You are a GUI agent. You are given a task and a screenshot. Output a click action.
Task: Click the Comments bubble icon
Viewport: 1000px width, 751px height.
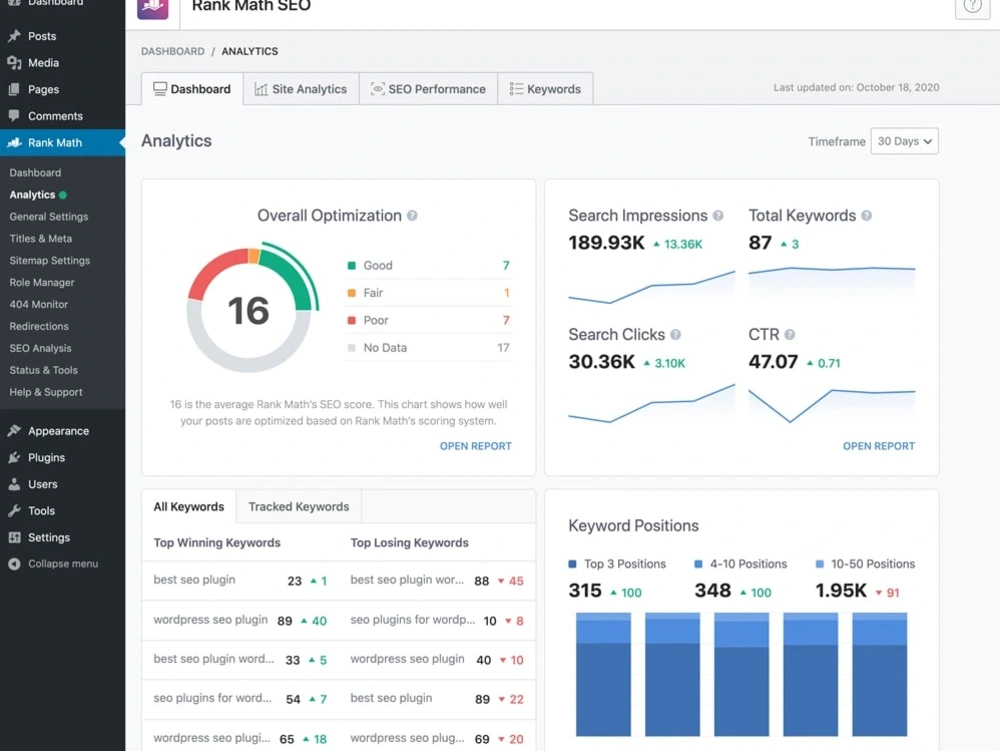[14, 116]
